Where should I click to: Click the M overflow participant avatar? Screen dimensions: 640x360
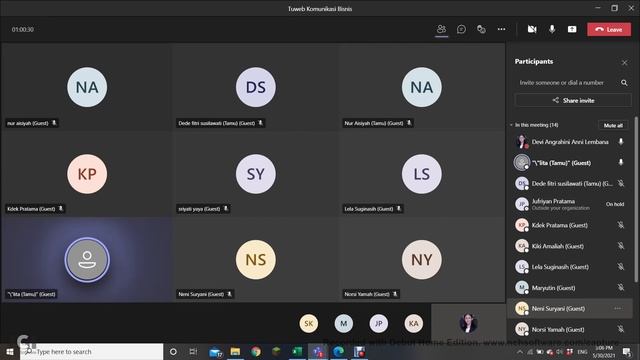[x=344, y=323]
